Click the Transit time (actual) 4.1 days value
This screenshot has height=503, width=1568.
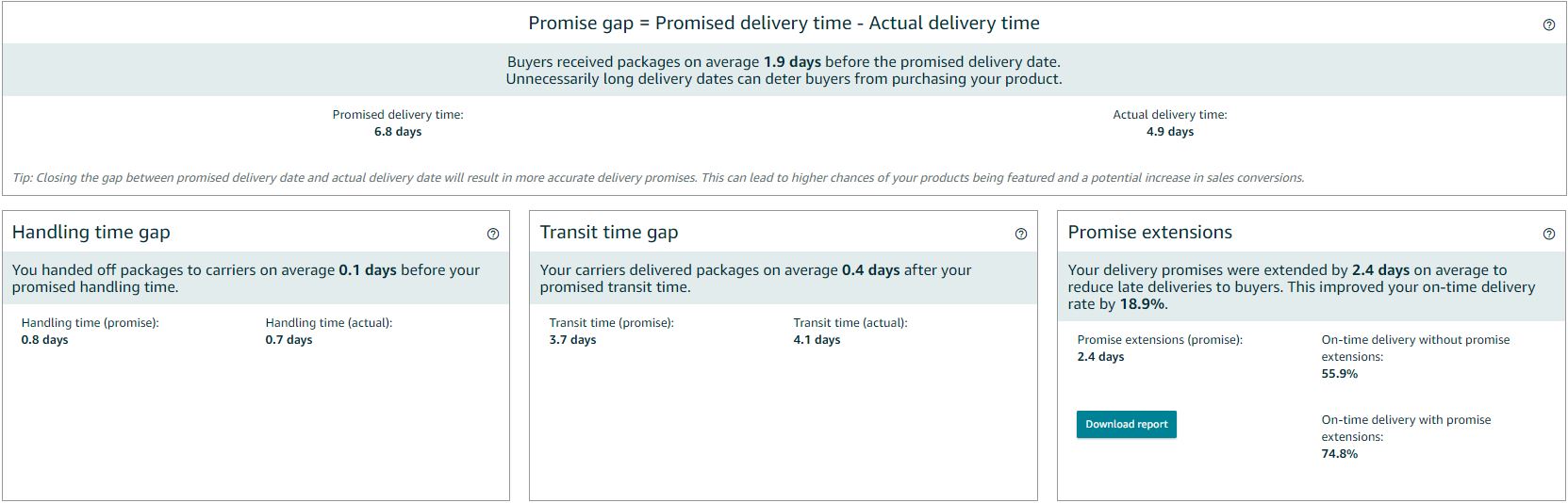817,340
